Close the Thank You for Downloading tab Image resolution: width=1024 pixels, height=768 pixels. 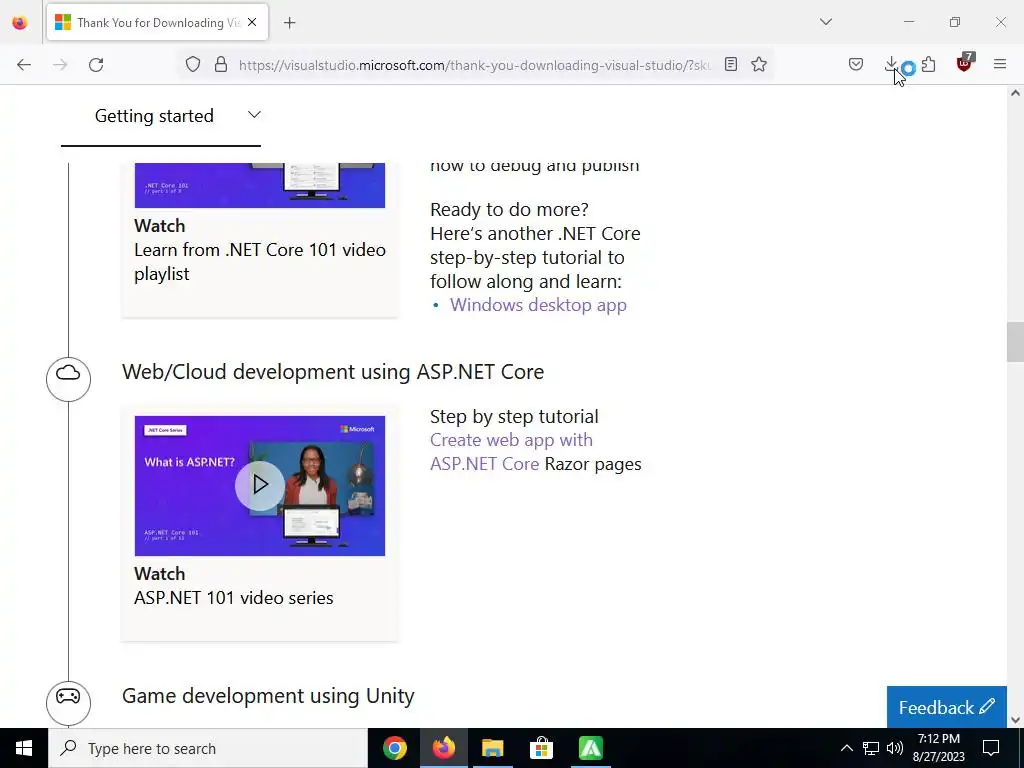[x=252, y=22]
